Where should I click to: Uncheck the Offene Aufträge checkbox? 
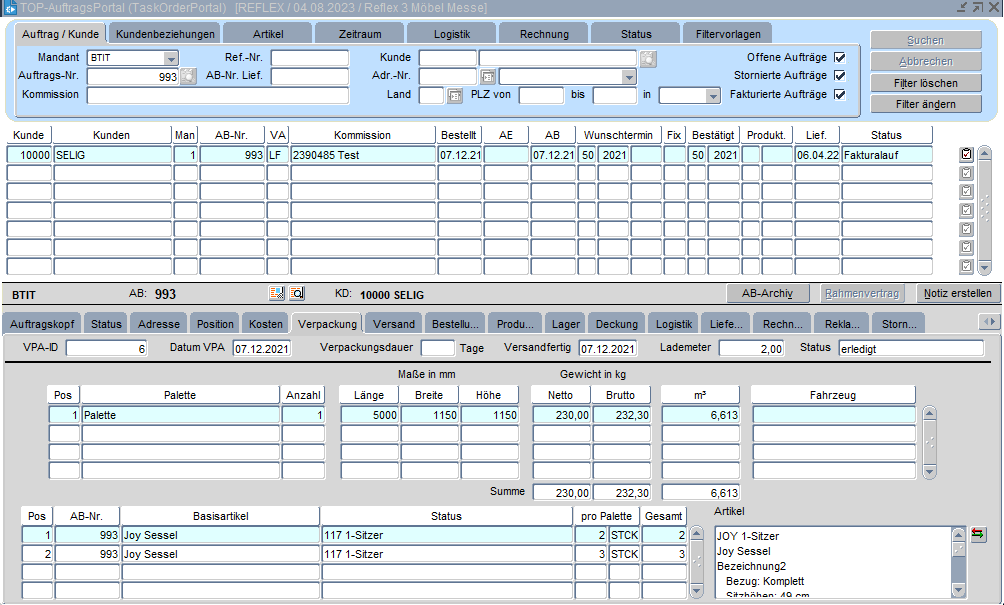tap(839, 58)
